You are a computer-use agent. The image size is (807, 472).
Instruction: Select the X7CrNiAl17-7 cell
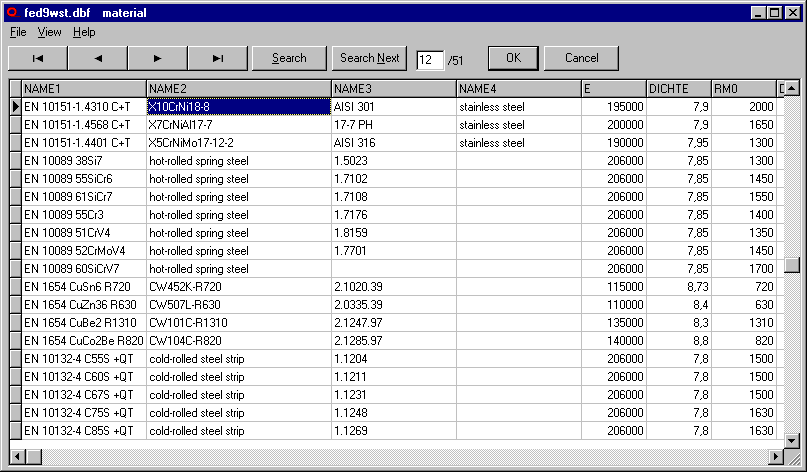click(x=238, y=125)
